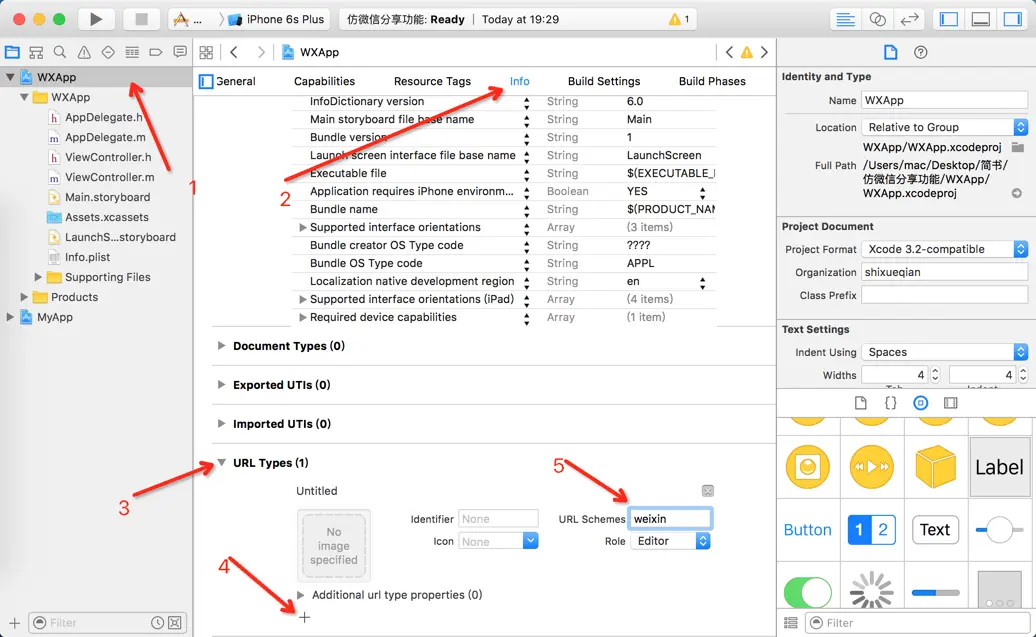
Task: Show the Quick Help inspector
Action: [x=920, y=52]
